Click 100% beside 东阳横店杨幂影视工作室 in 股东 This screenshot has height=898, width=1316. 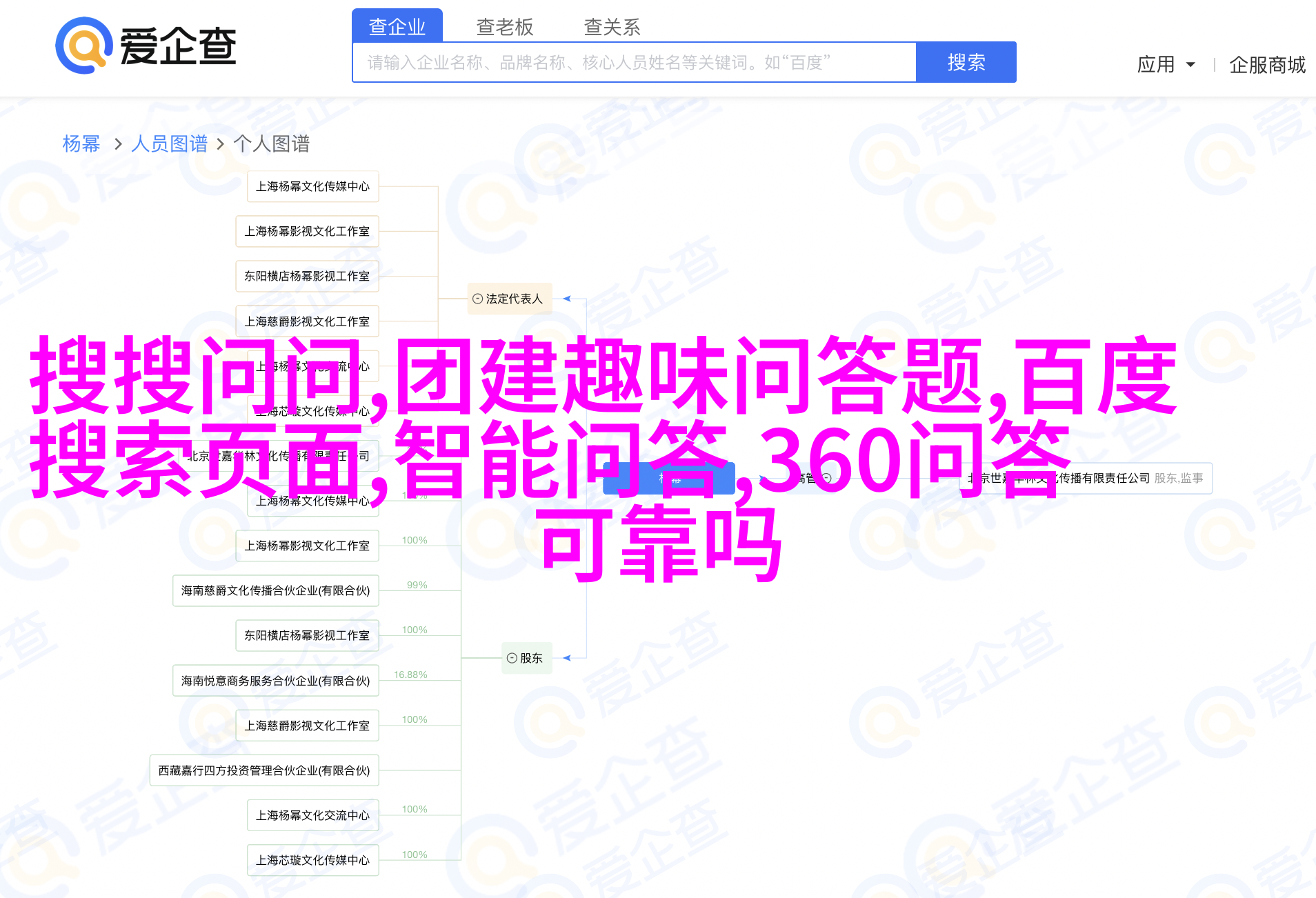click(415, 630)
